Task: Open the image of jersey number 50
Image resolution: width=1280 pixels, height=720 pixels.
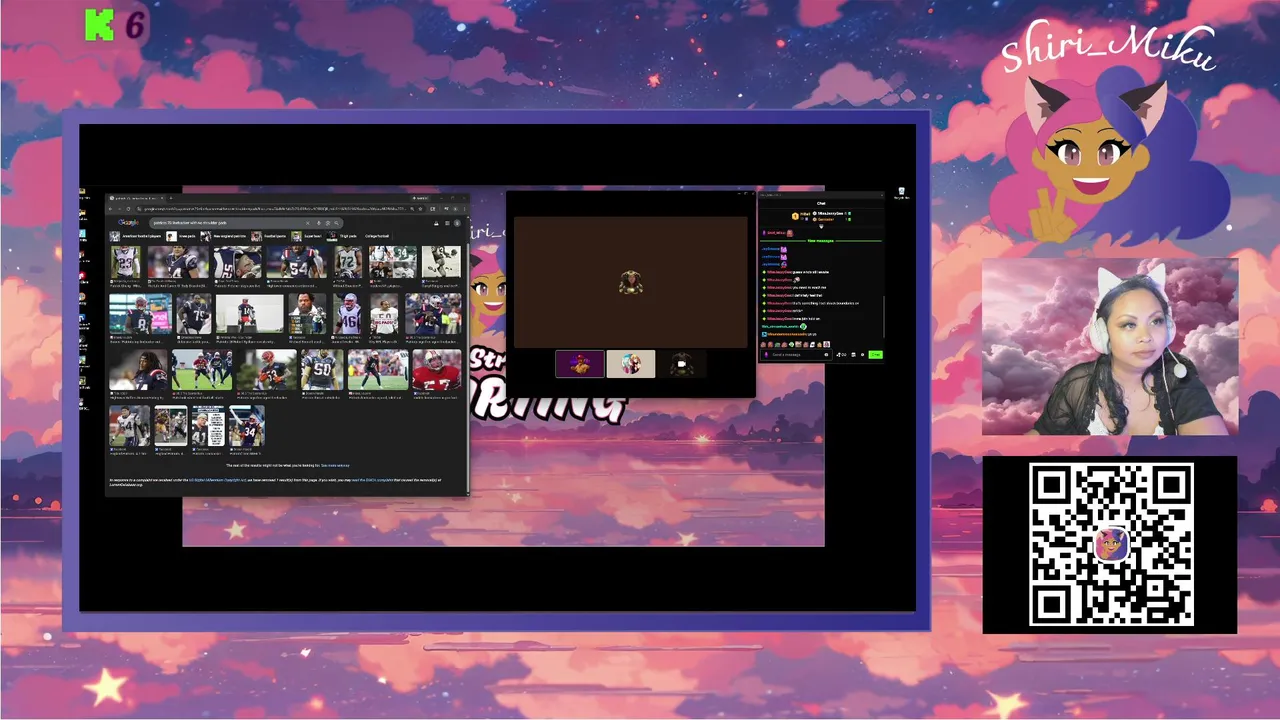Action: click(x=322, y=370)
